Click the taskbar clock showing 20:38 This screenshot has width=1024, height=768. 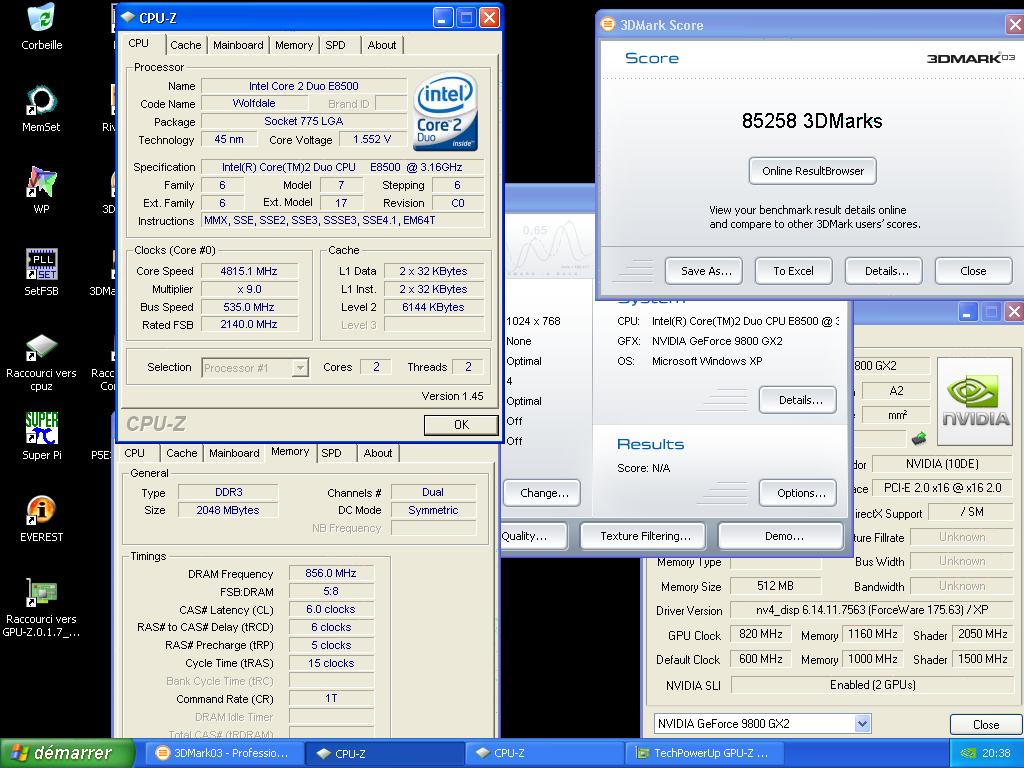point(996,753)
